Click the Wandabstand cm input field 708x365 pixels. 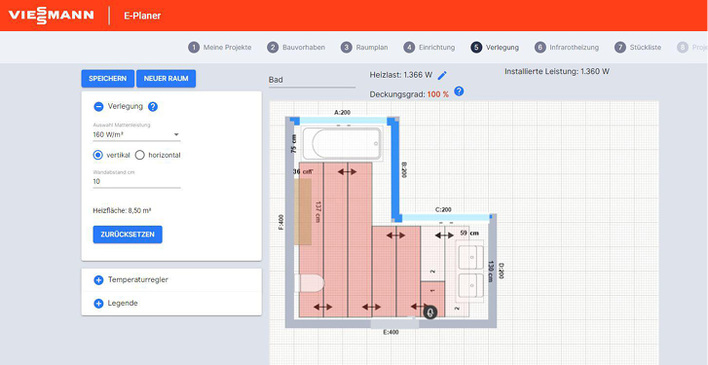coord(136,182)
